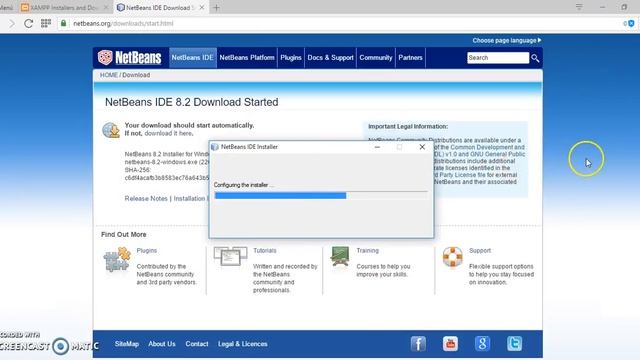640x360 pixels.
Task: Open the Partners menu item
Action: point(410,58)
